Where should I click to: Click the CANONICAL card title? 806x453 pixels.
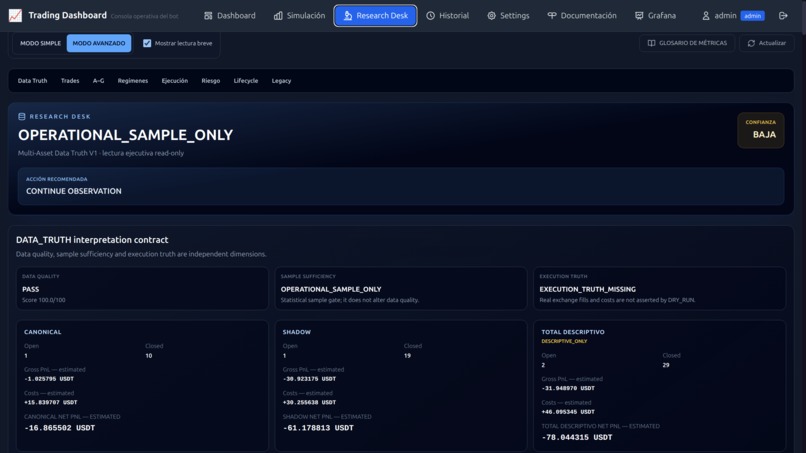click(x=43, y=332)
